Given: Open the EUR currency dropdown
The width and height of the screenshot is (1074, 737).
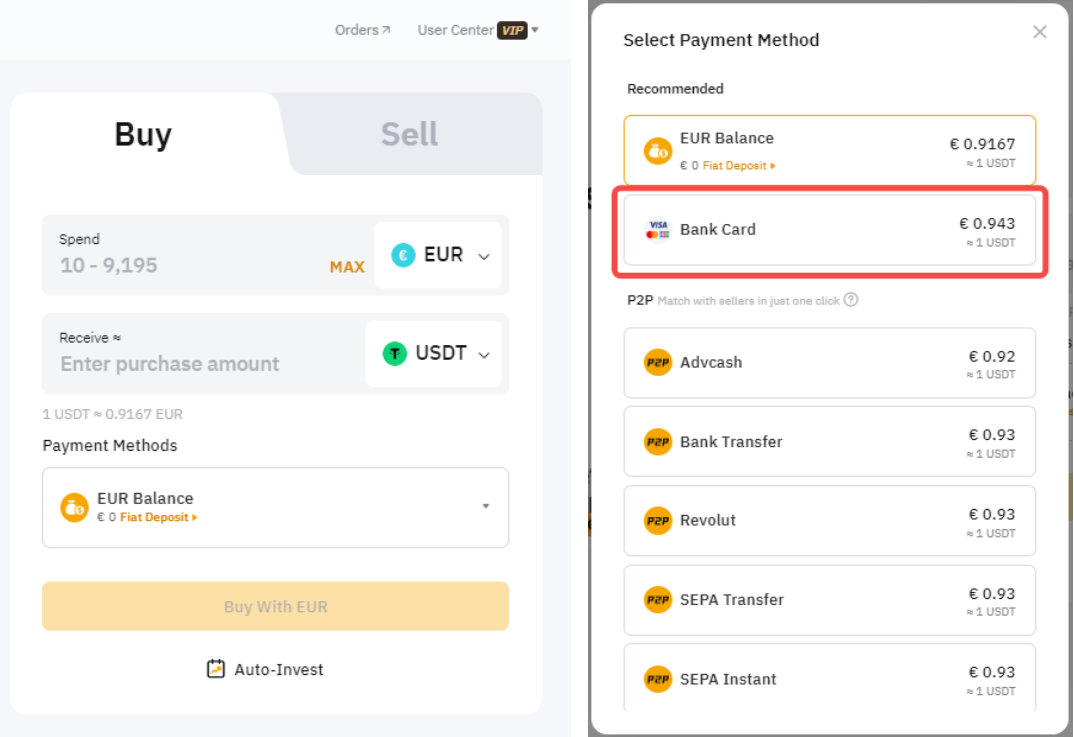Looking at the screenshot, I should [438, 255].
